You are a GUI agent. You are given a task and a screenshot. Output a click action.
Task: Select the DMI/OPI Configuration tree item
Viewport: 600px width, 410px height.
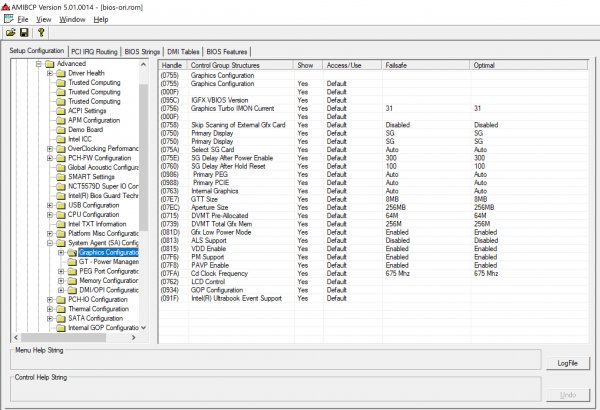point(109,290)
